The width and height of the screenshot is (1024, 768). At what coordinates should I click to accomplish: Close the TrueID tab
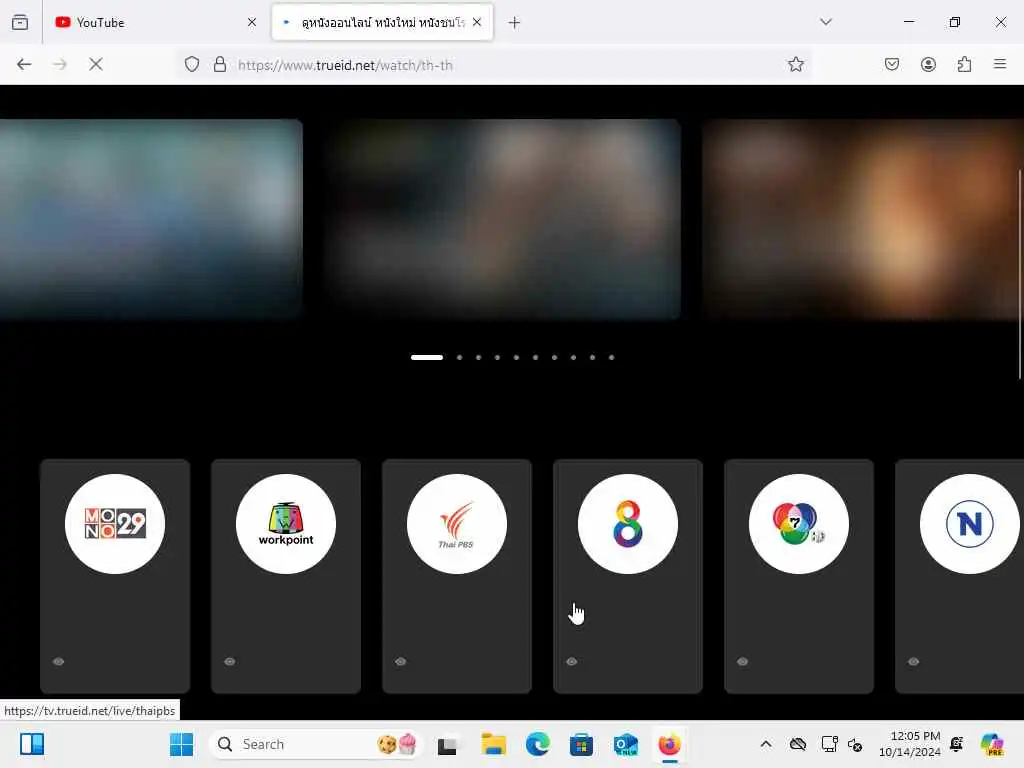click(x=477, y=22)
